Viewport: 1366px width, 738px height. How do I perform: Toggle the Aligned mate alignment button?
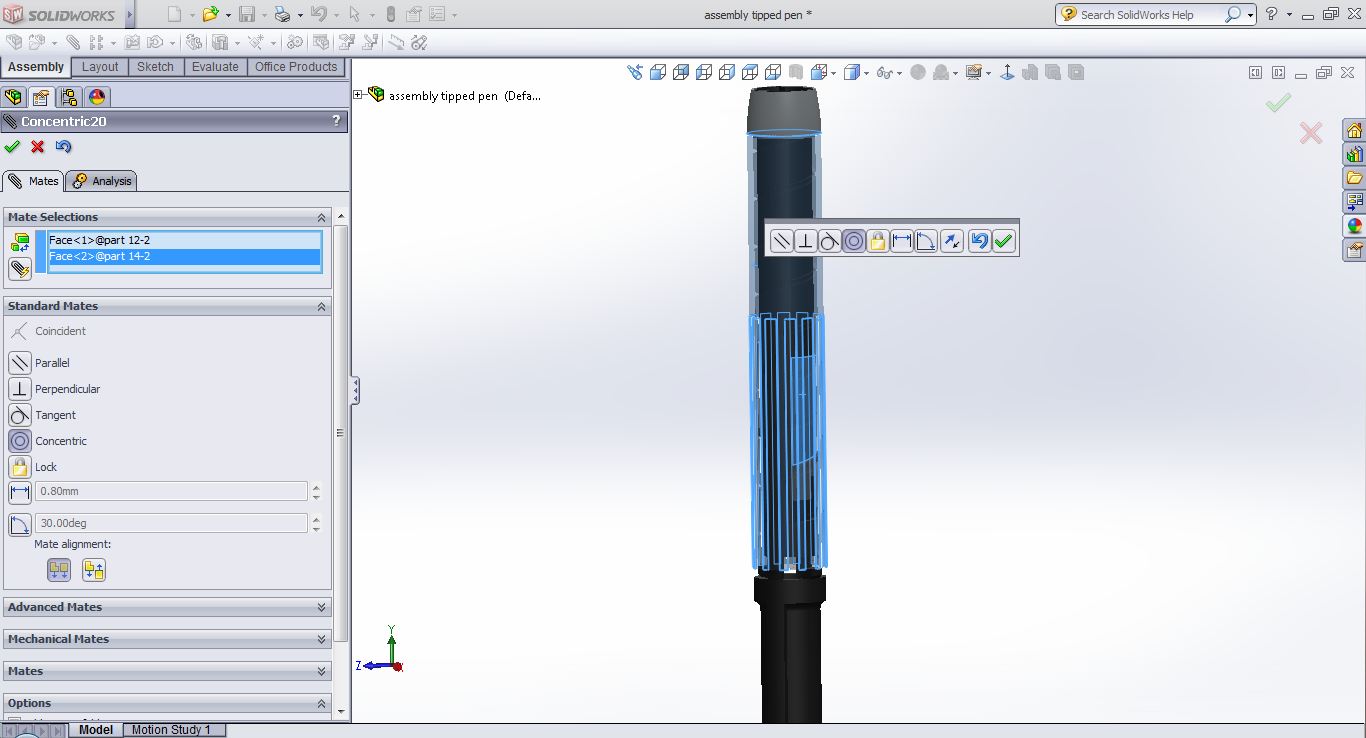[x=59, y=570]
